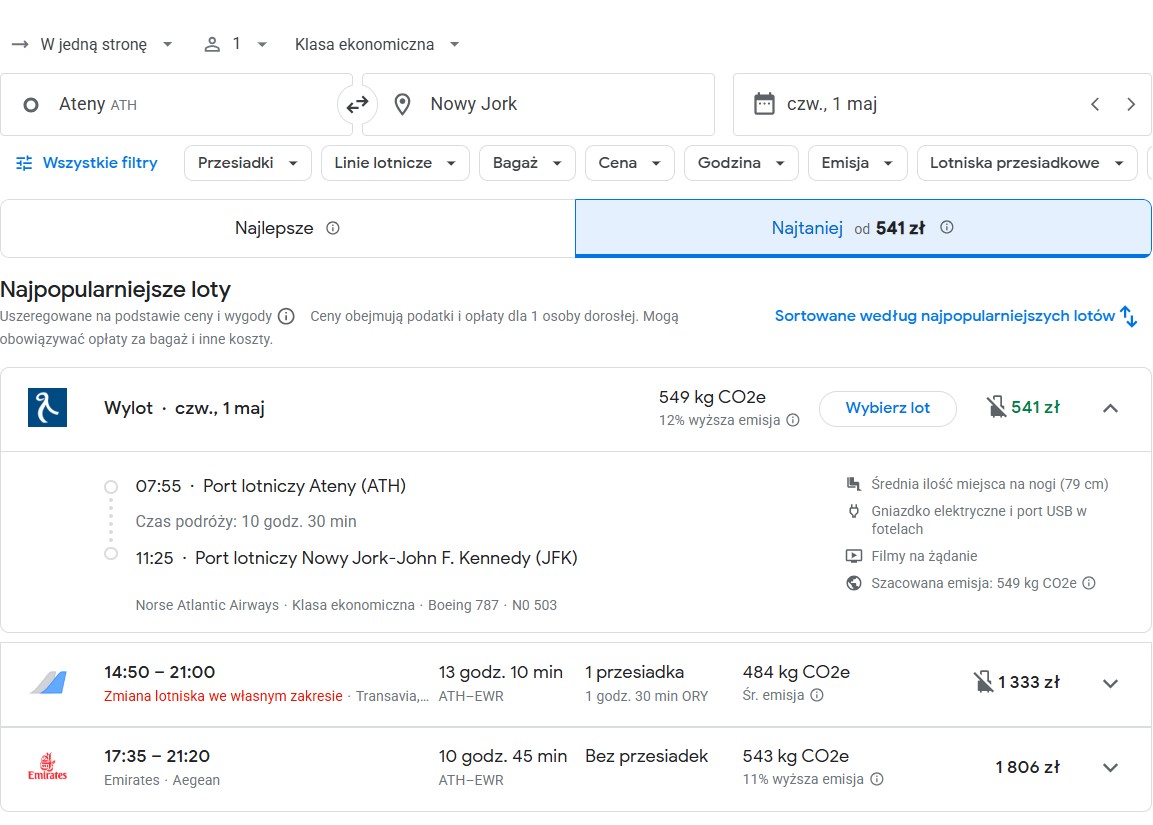The width and height of the screenshot is (1153, 825).
Task: Go to previous departure date
Action: 1095,104
